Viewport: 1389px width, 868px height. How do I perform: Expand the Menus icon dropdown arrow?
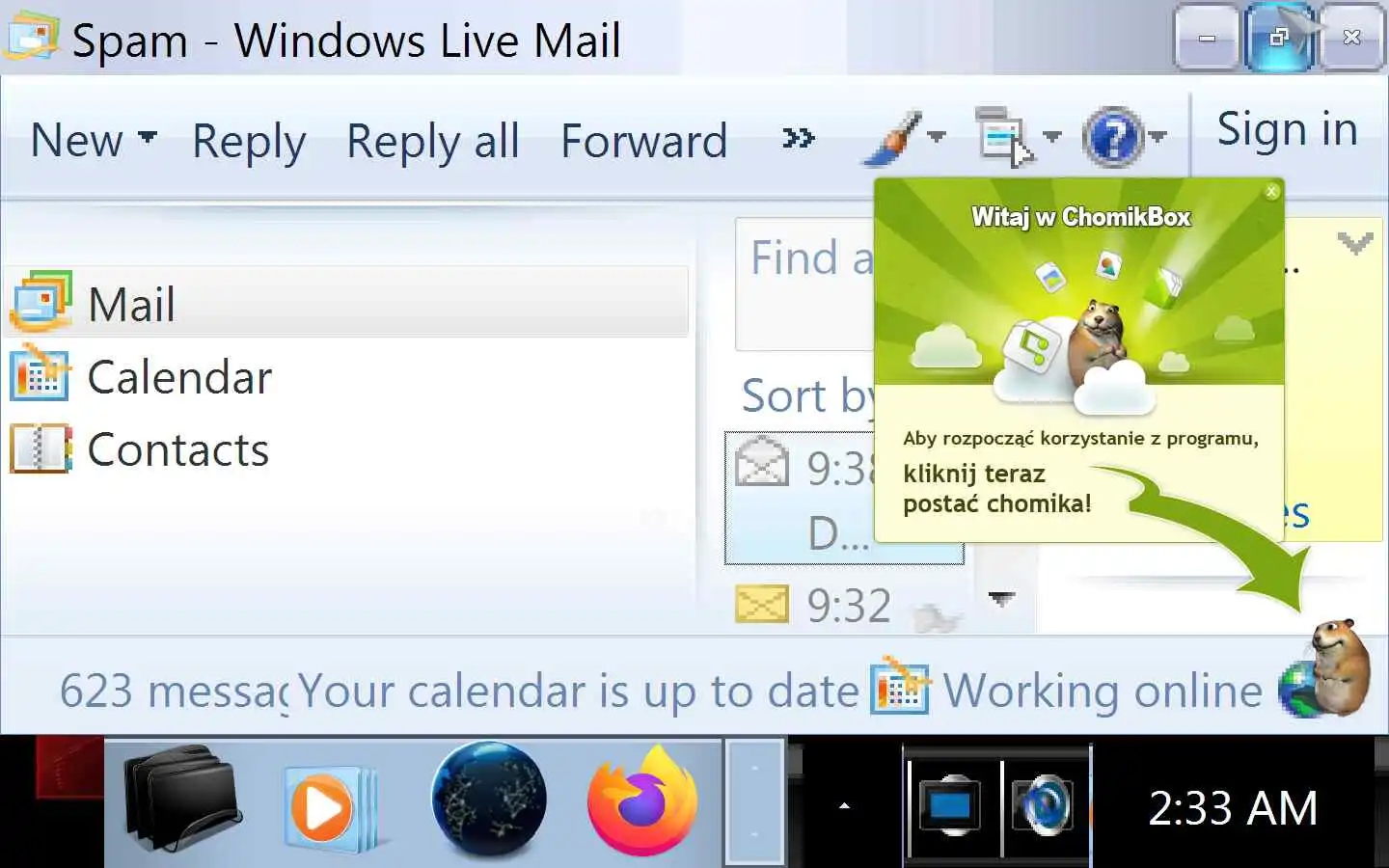pyautogui.click(x=1051, y=137)
